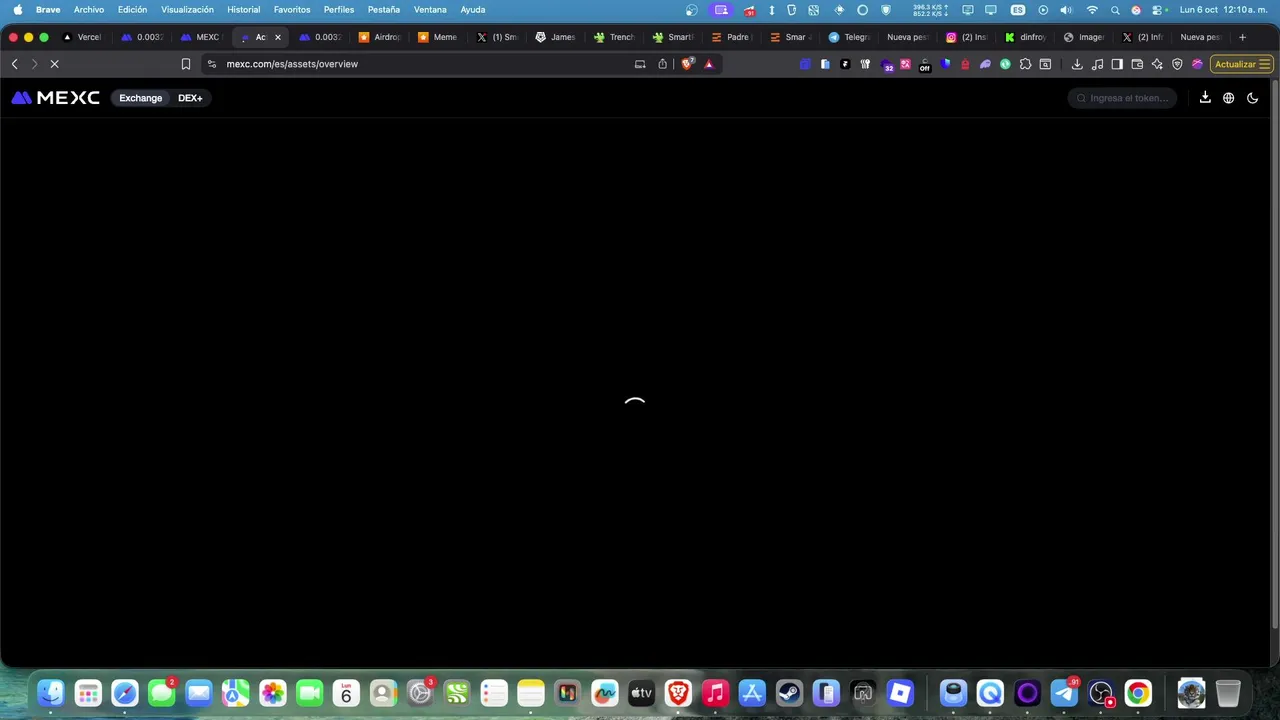Open Messages from the dock
This screenshot has width=1280, height=720.
click(x=162, y=693)
